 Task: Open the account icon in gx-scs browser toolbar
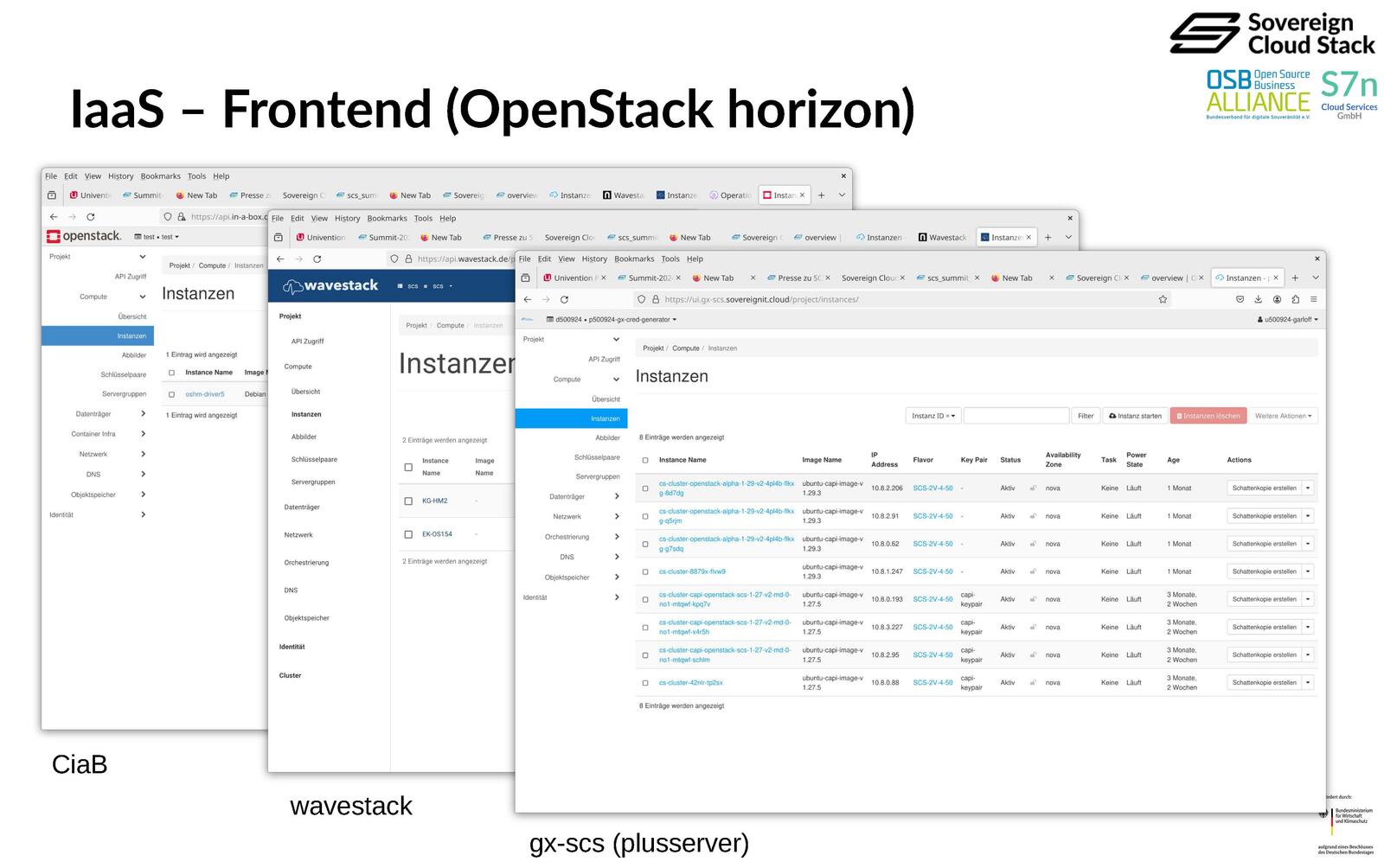click(1277, 299)
